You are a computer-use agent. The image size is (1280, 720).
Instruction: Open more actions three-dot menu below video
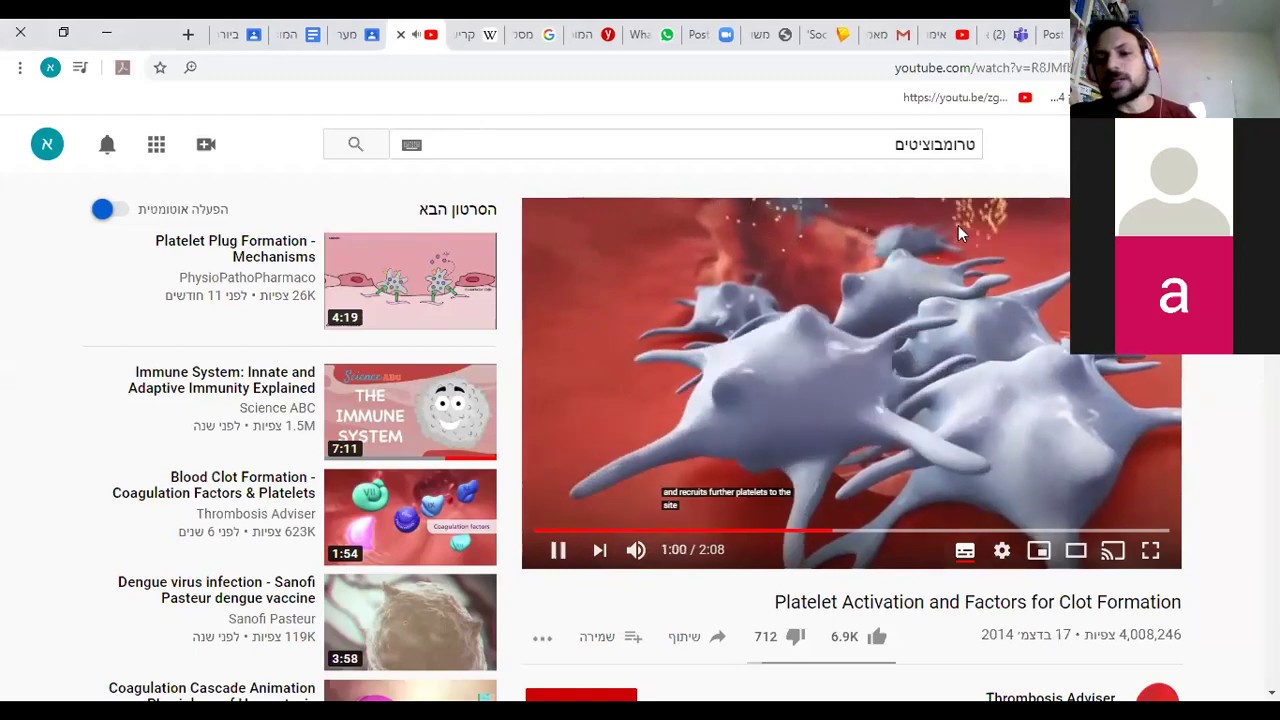[x=542, y=637]
